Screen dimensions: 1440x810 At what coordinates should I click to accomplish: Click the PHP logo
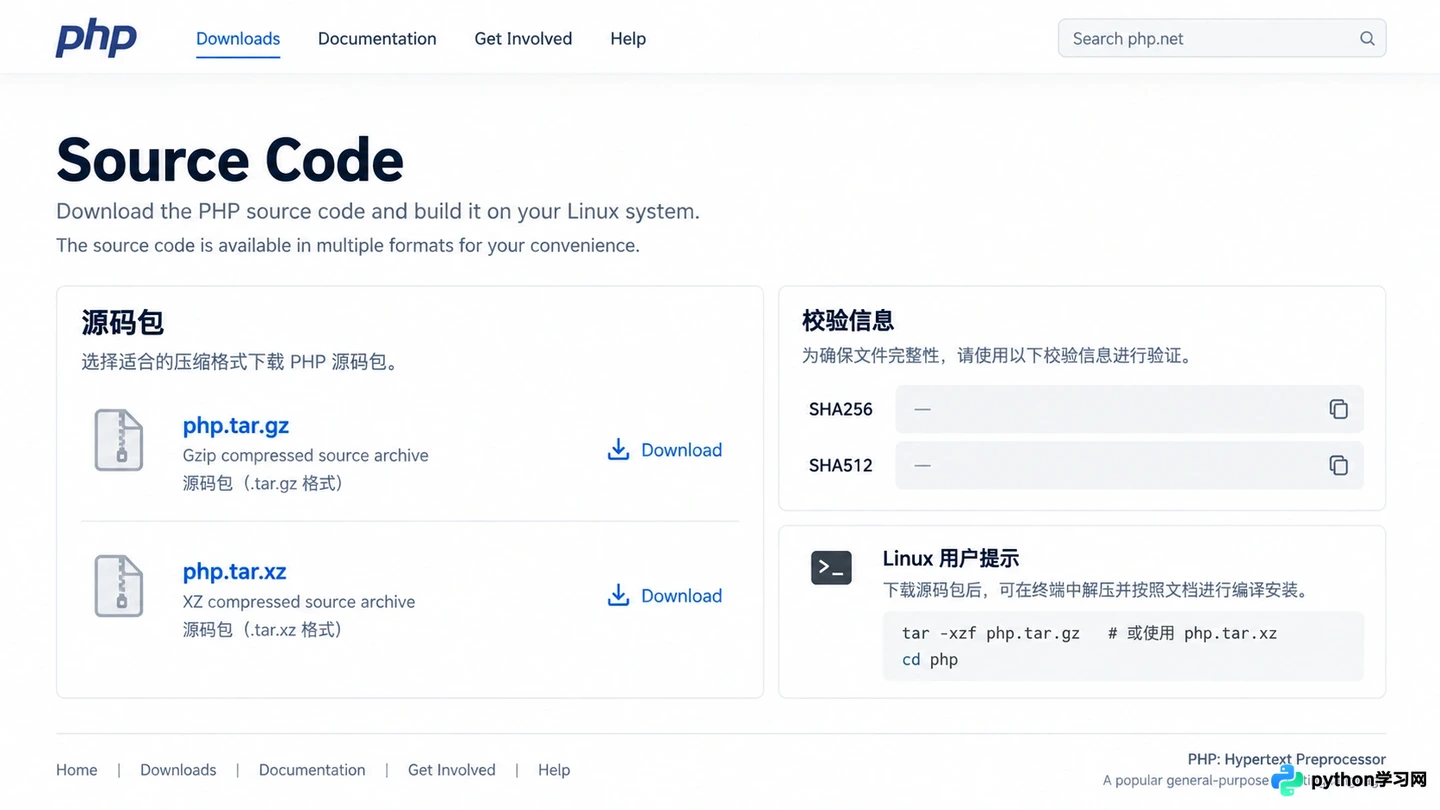(96, 39)
